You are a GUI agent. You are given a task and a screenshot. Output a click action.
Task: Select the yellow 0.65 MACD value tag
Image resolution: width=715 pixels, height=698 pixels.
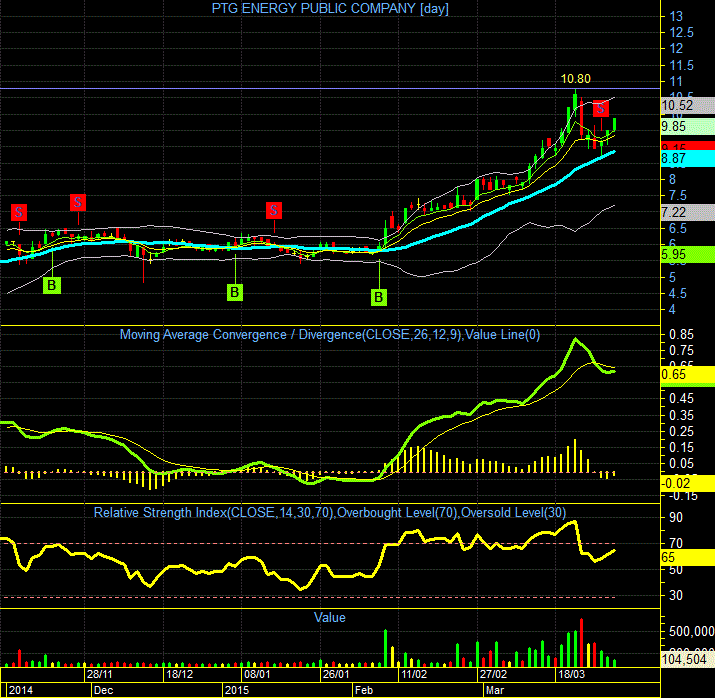click(x=688, y=374)
